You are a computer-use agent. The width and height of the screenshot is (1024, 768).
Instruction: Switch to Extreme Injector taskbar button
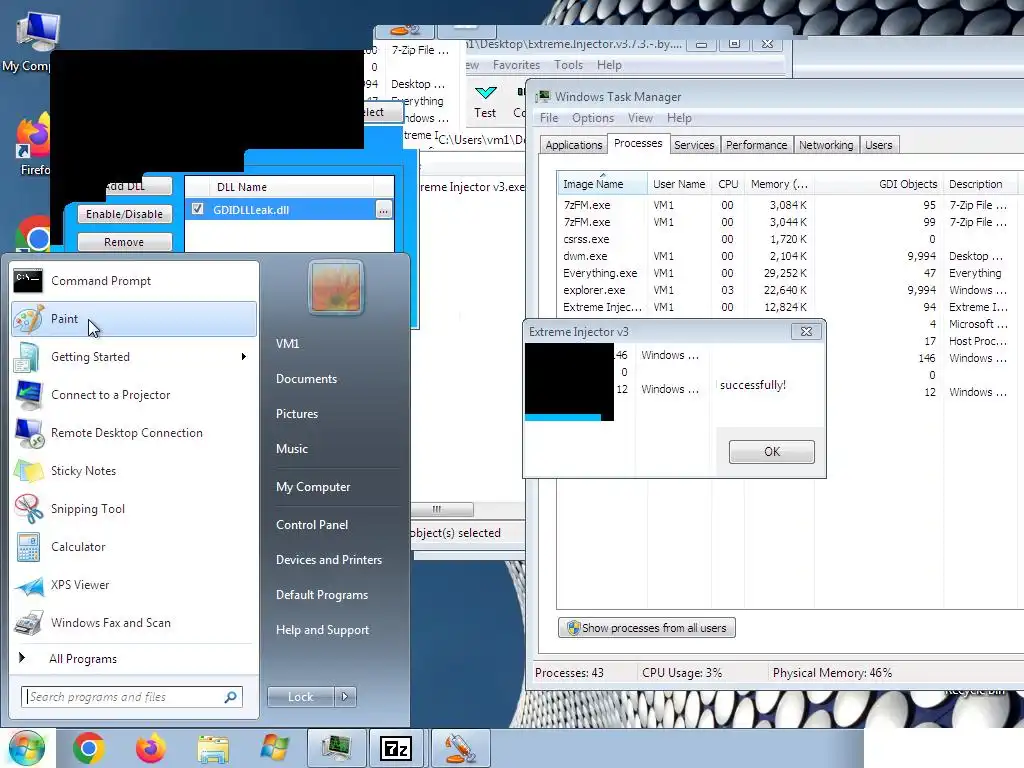click(460, 748)
